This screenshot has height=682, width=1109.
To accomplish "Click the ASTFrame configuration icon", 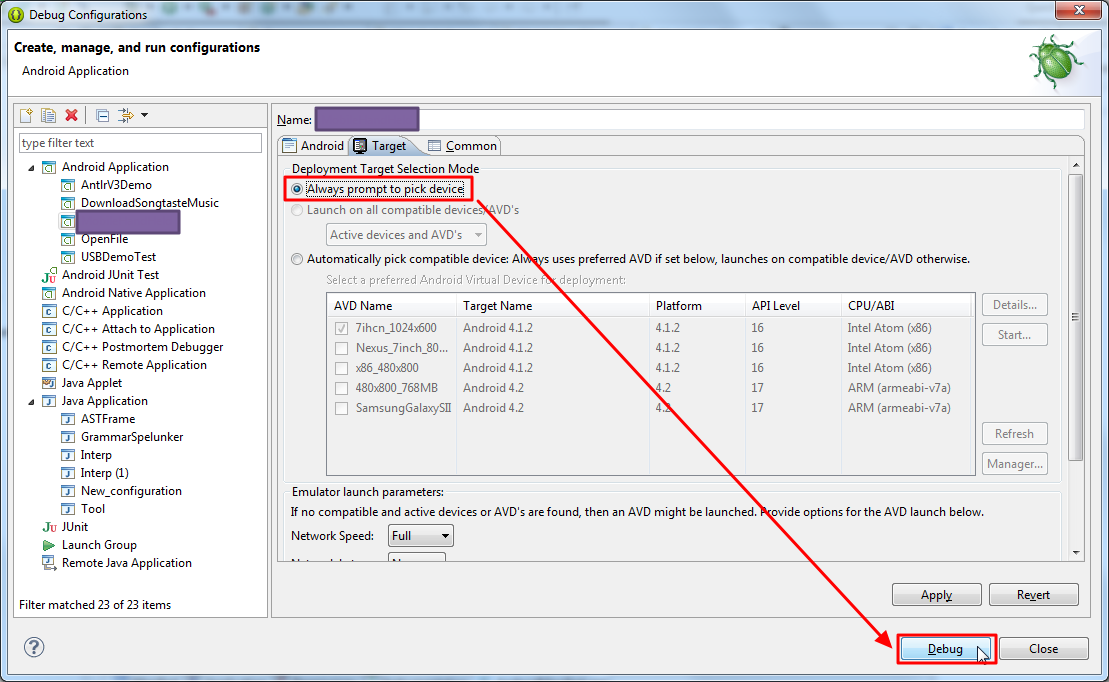I will coord(68,419).
